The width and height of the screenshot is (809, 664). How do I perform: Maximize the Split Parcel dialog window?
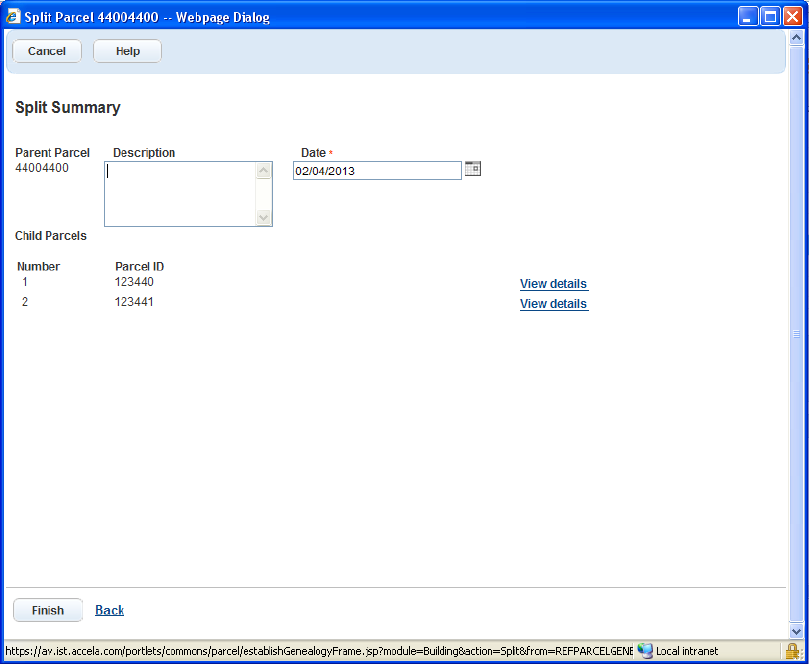click(770, 17)
